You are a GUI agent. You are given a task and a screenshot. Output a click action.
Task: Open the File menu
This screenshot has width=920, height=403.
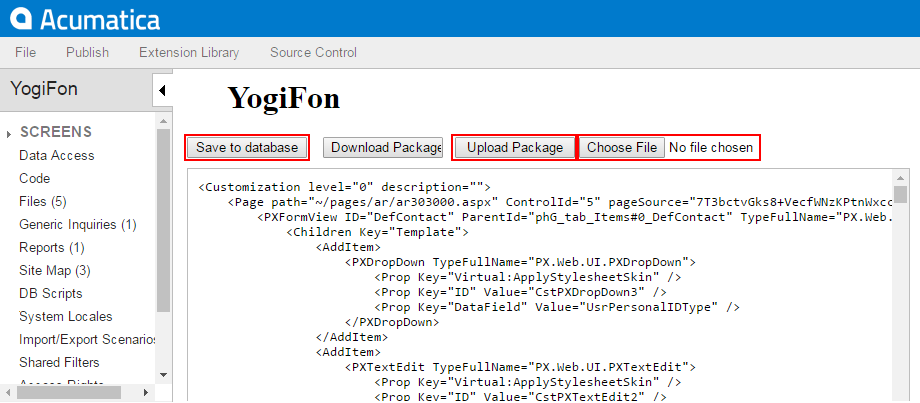(x=26, y=52)
